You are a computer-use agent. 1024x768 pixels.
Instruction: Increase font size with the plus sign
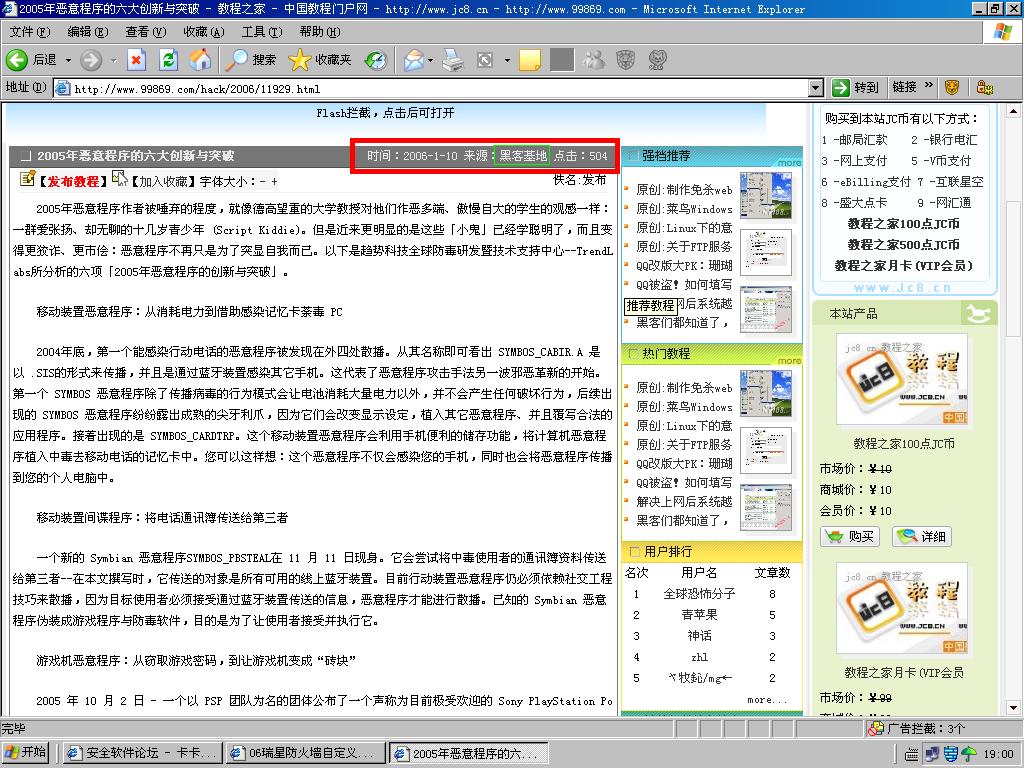[x=274, y=182]
